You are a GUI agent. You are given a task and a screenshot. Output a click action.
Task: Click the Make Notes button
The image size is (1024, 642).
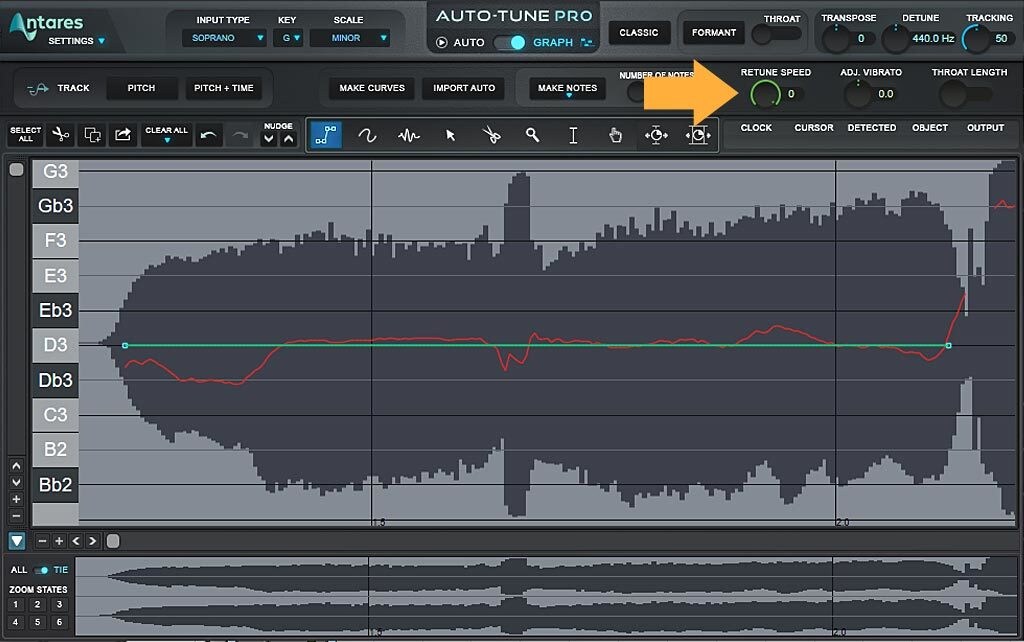[x=568, y=89]
